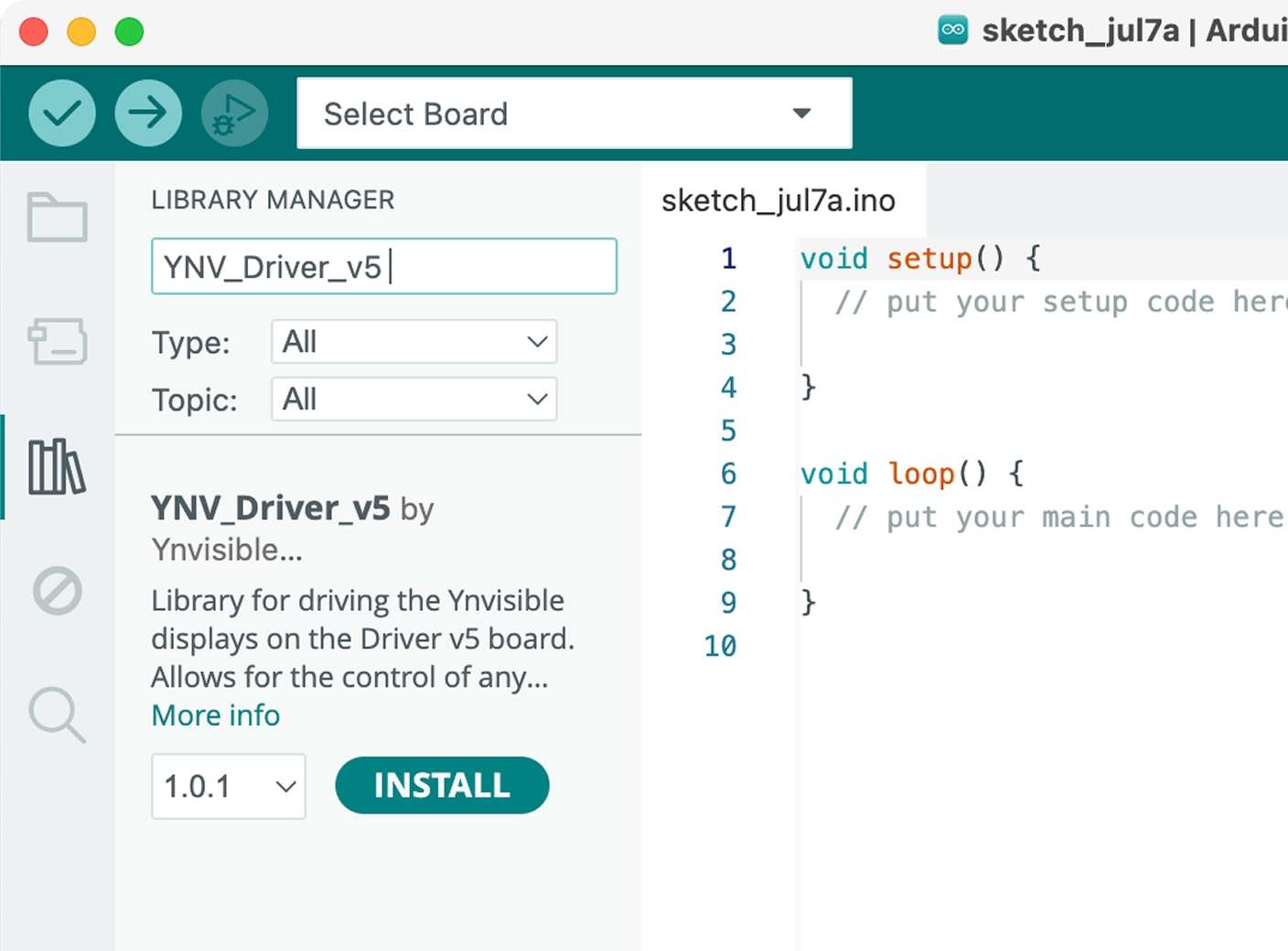Click the green macOS zoom button
Screen dimensions: 1288x951
[x=129, y=31]
